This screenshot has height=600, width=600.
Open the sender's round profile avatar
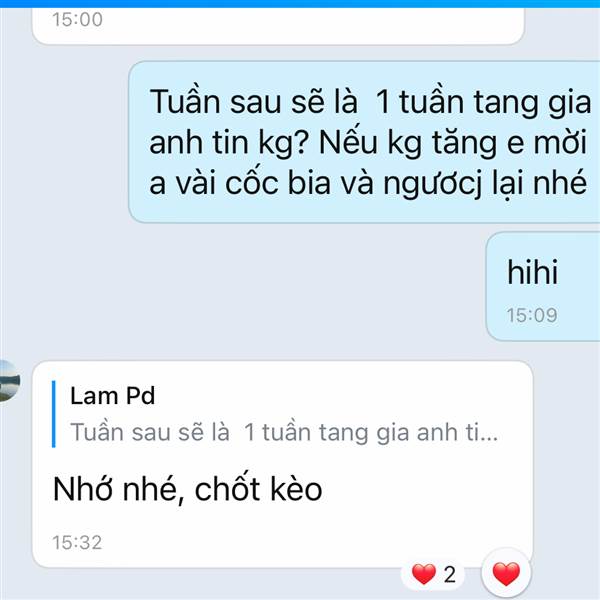point(8,381)
